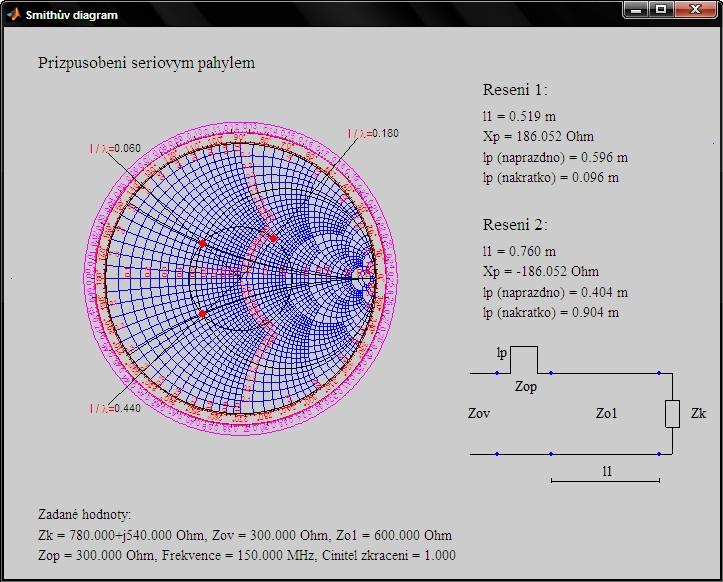Click the 'Xp = -186.052 Ohm' value
Screen dimensions: 723x582
click(541, 272)
